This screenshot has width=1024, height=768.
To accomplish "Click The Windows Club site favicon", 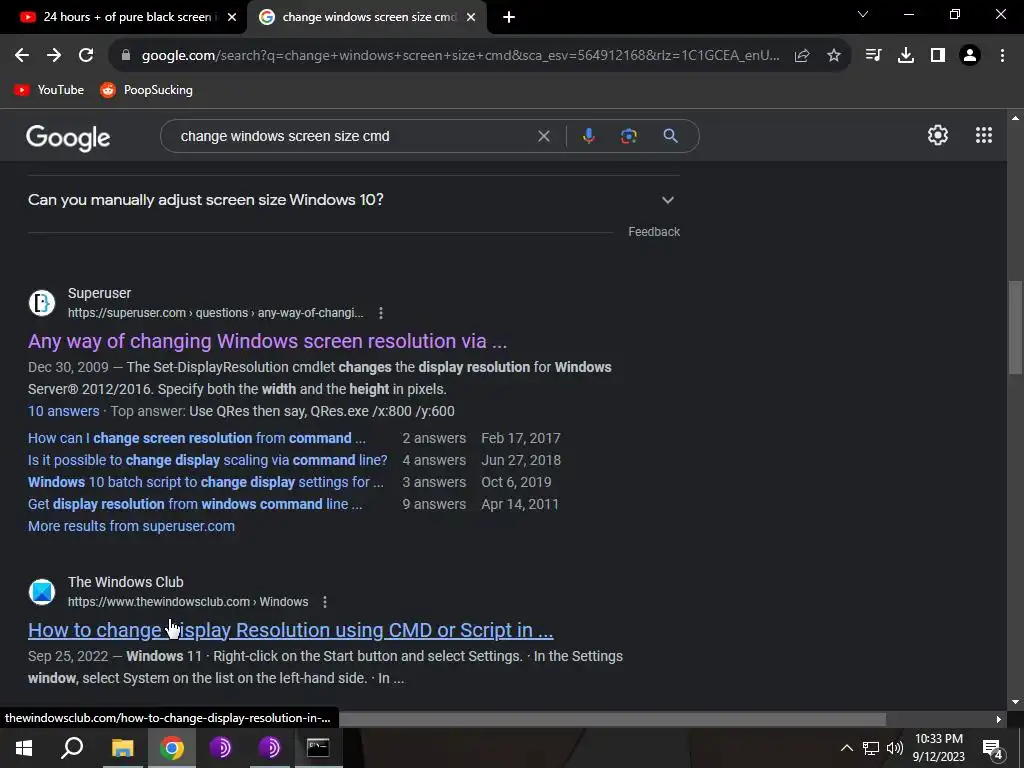I will (x=42, y=592).
